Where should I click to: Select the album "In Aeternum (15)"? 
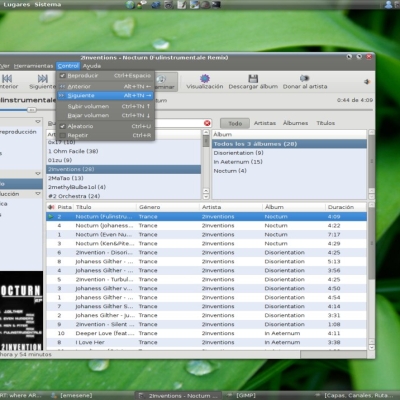pyautogui.click(x=289, y=162)
